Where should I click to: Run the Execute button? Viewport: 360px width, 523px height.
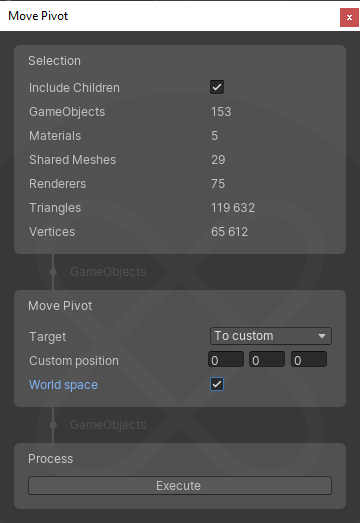180,485
